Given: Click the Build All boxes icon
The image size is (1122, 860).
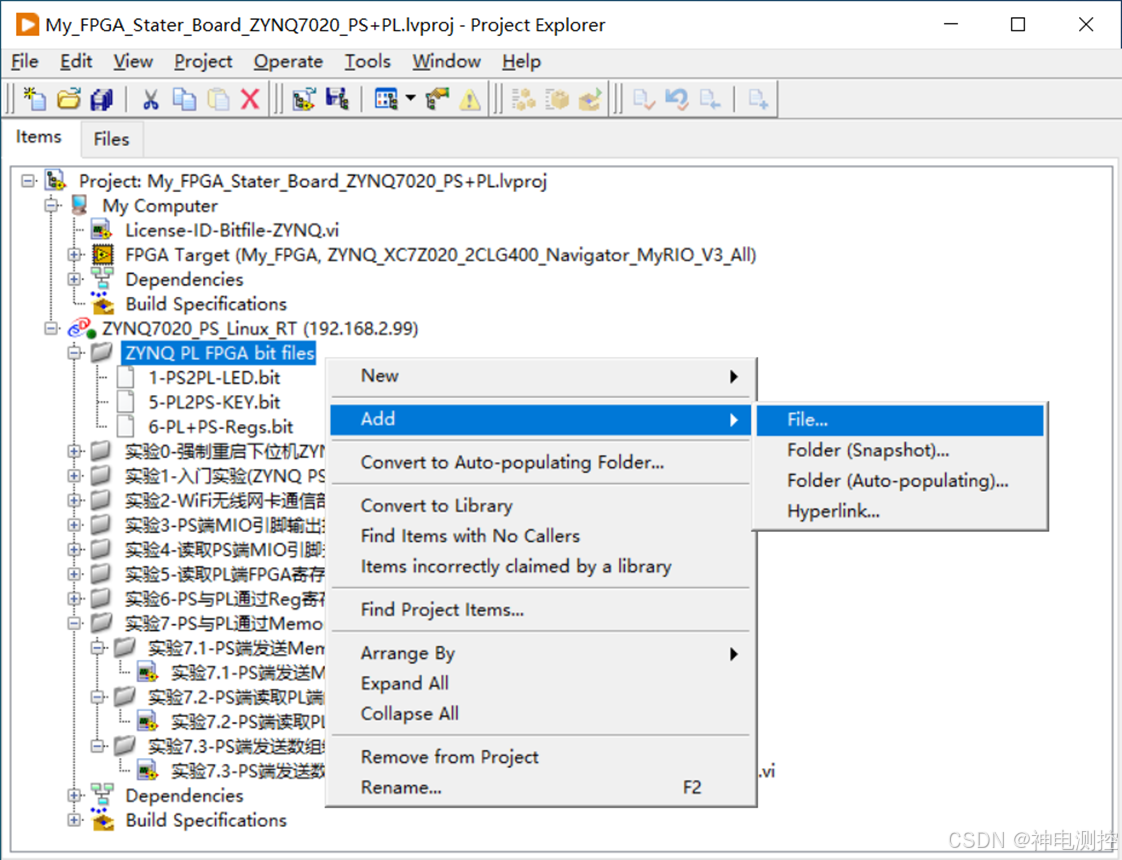Looking at the screenshot, I should 523,99.
